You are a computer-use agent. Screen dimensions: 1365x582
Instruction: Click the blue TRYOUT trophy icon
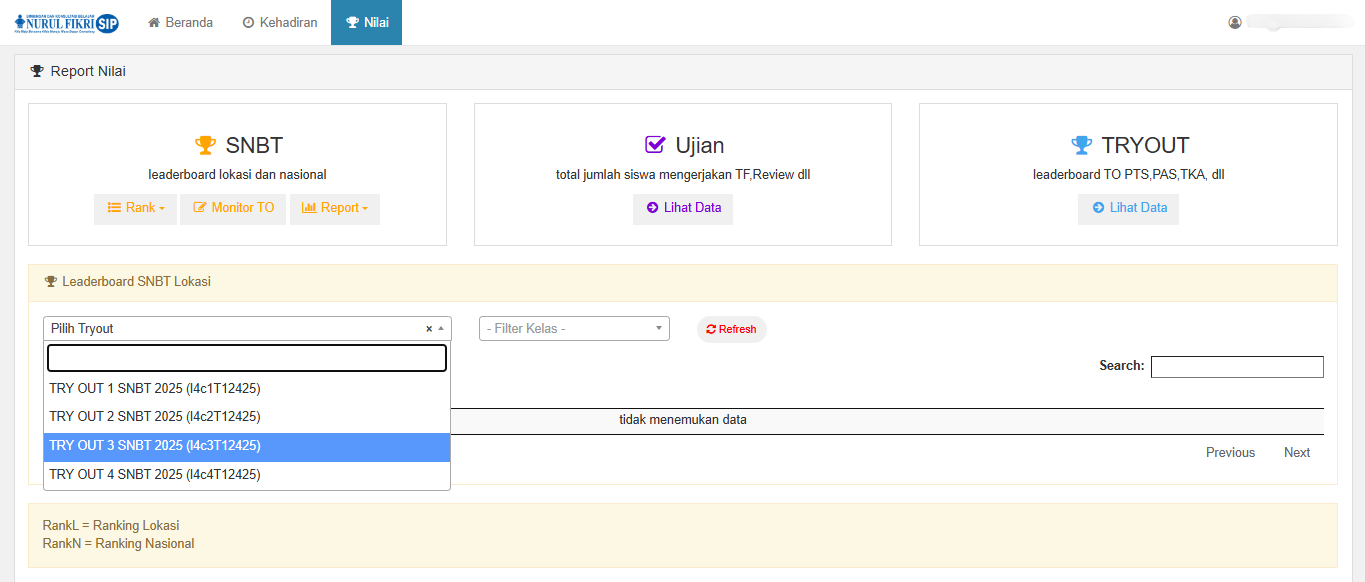coord(1081,145)
